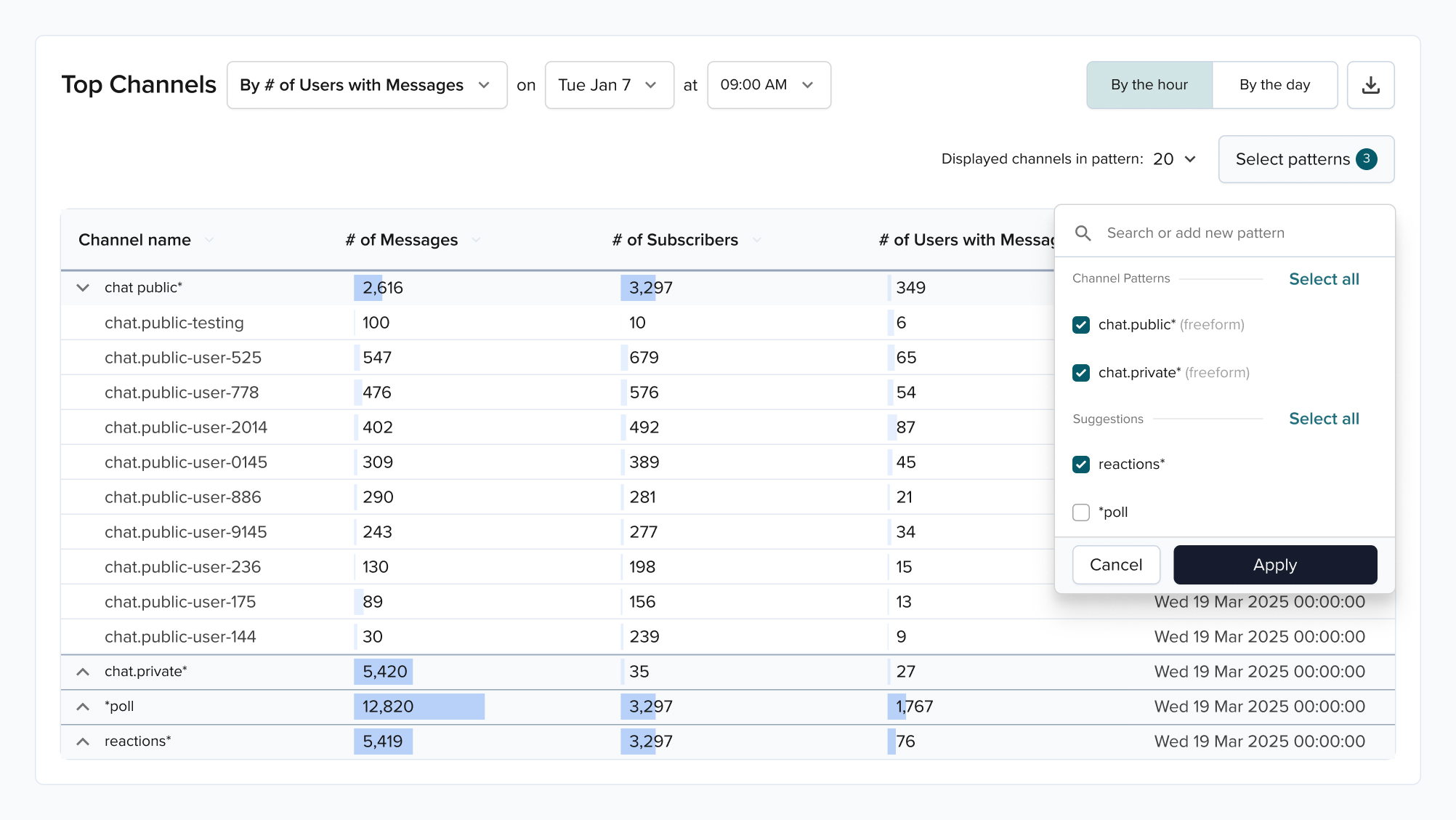1456x820 pixels.
Task: Click the search magnifier icon
Action: tap(1083, 233)
